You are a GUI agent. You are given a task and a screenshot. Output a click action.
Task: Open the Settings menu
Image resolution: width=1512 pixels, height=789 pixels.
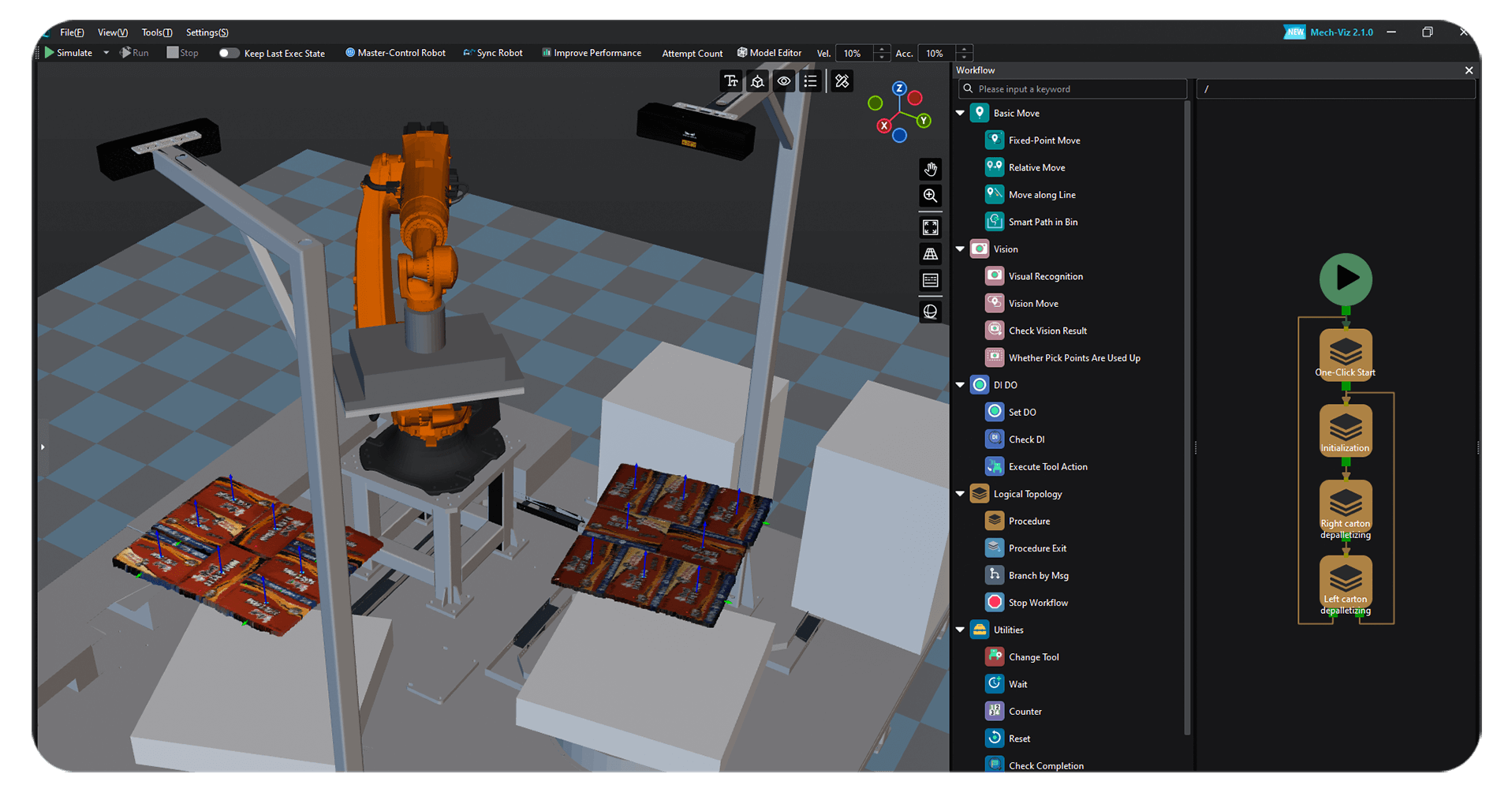coord(207,32)
